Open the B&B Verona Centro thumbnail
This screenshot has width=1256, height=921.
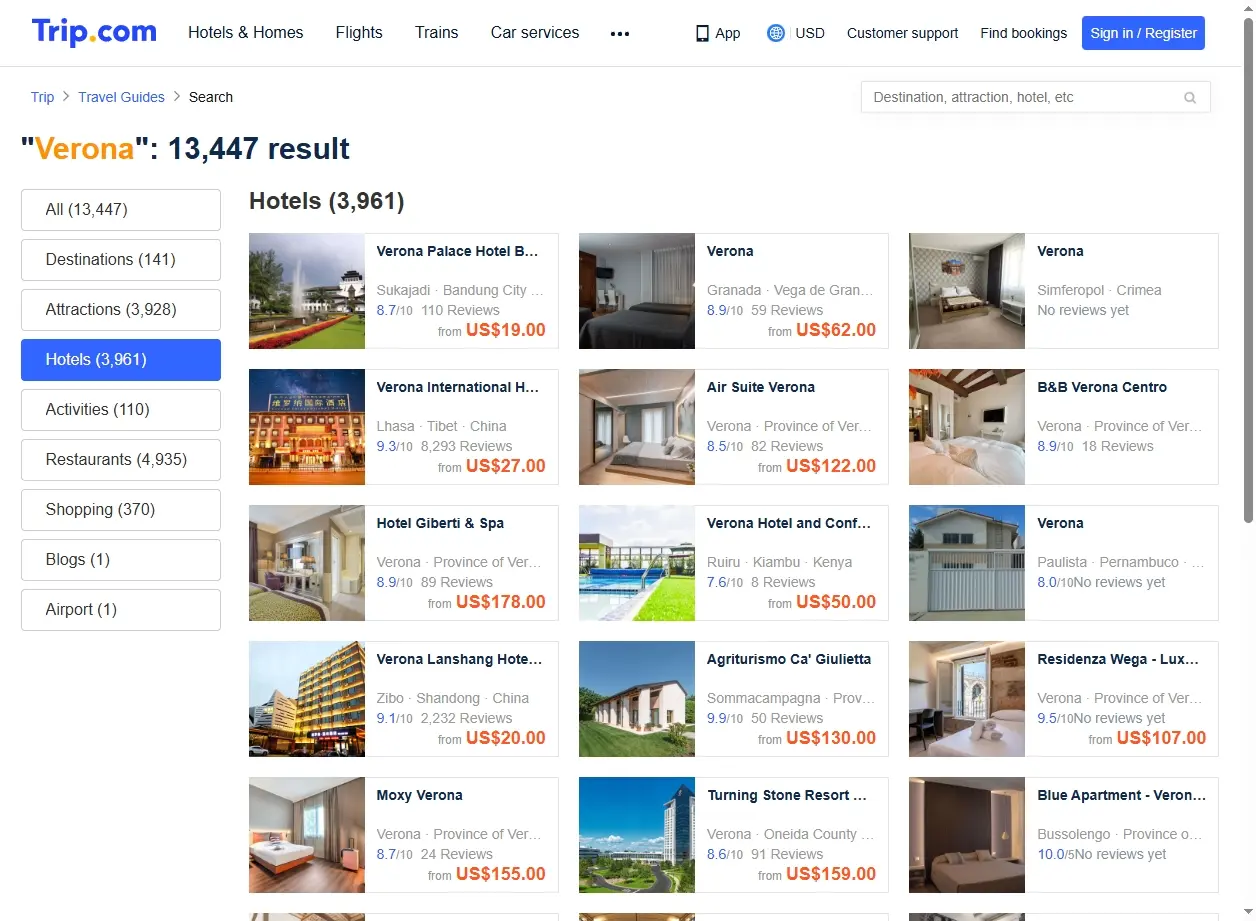coord(967,427)
